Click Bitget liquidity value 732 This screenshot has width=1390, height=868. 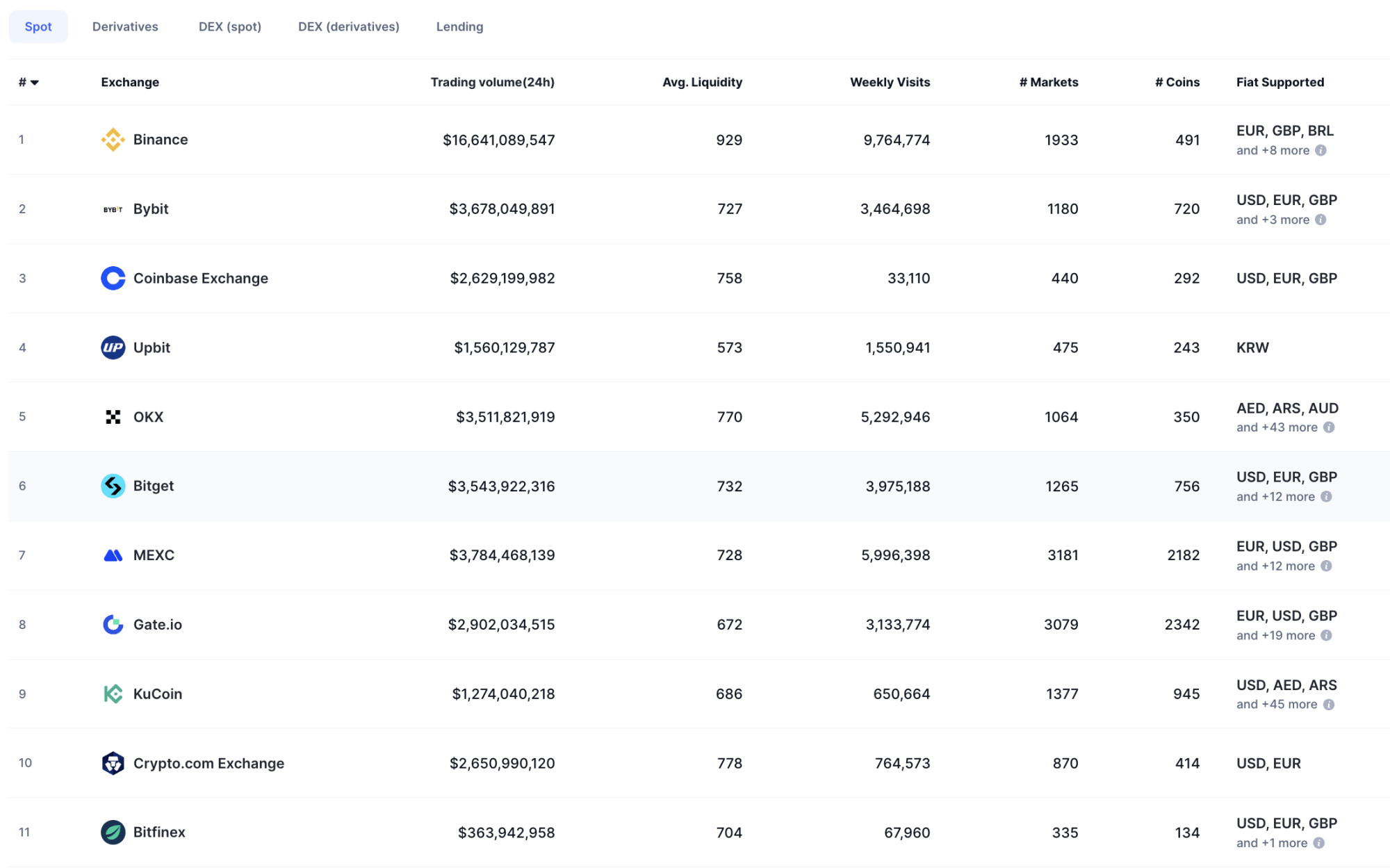[730, 486]
